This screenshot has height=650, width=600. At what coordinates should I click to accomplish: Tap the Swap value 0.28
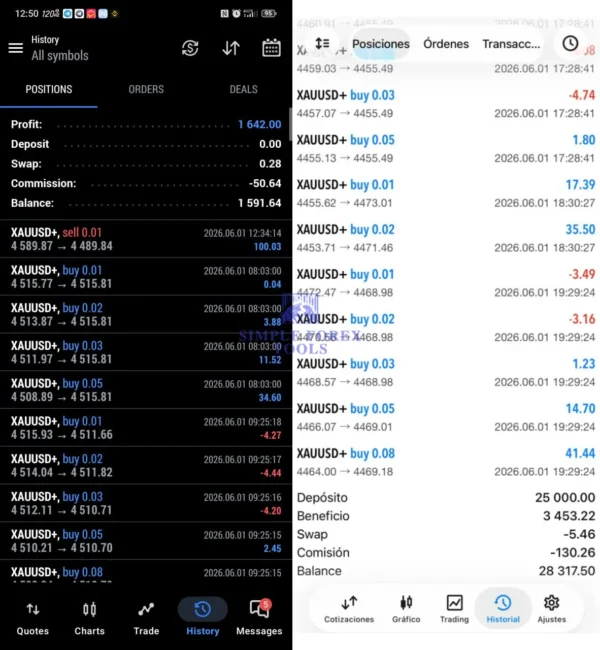click(270, 164)
